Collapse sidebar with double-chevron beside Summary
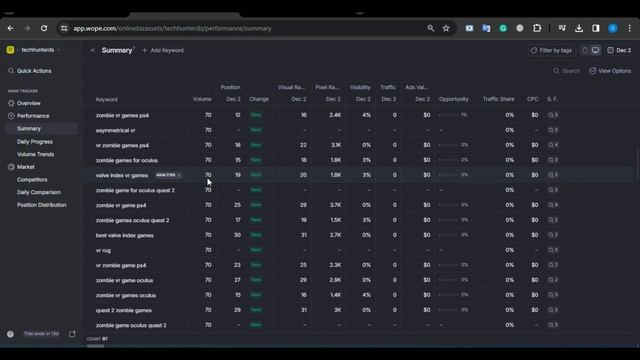 (93, 50)
